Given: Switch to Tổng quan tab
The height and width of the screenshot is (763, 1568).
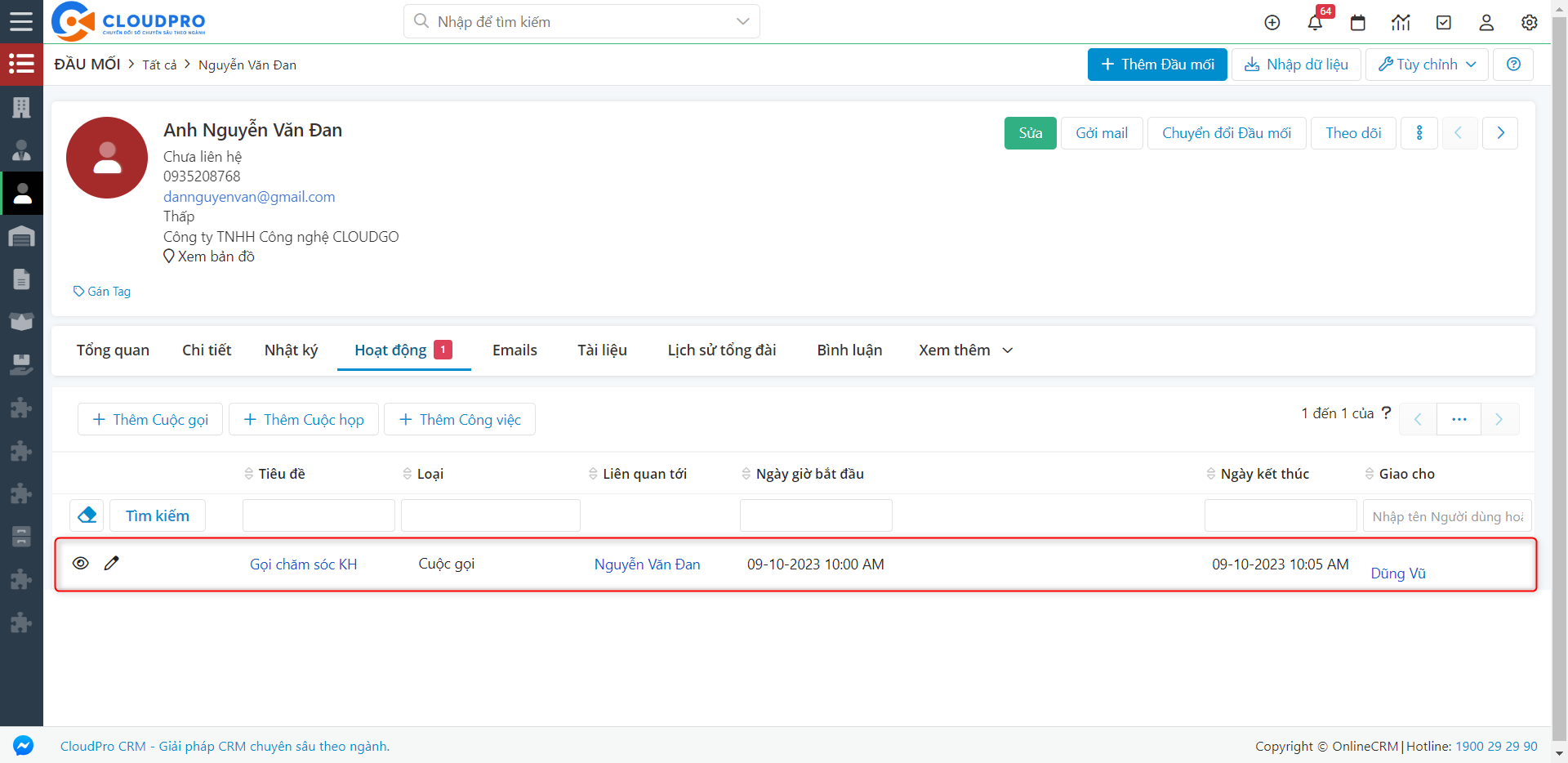Looking at the screenshot, I should pos(113,350).
